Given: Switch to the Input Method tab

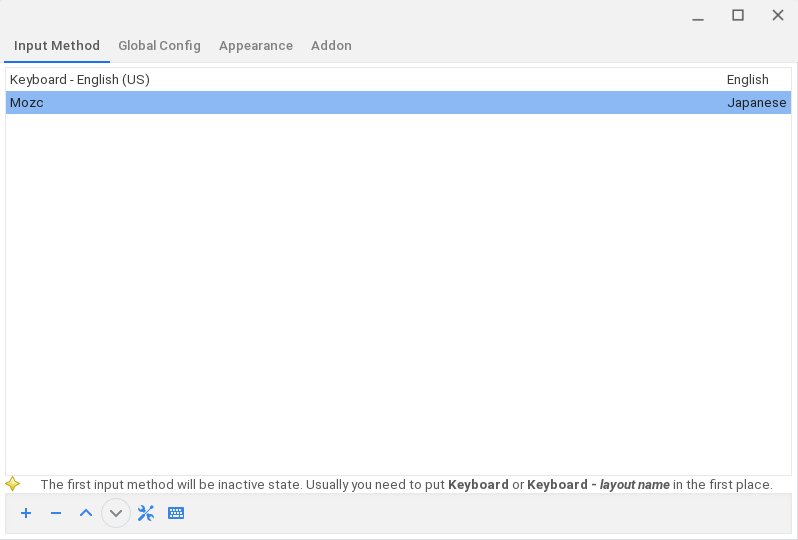Looking at the screenshot, I should pyautogui.click(x=57, y=46).
